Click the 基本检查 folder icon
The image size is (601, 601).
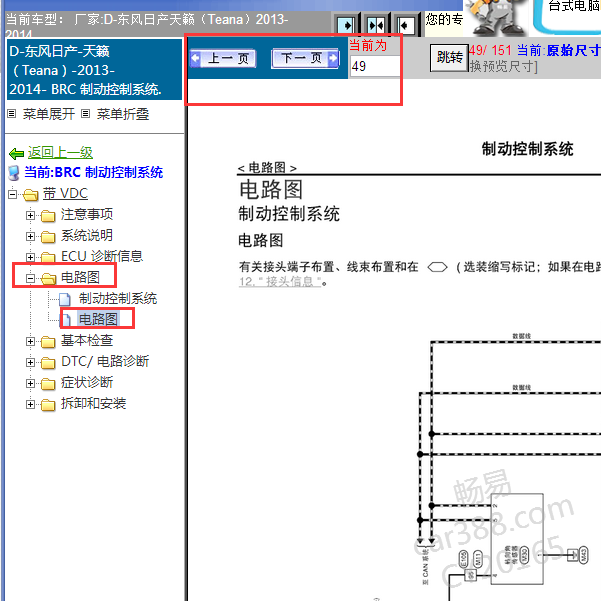tap(48, 342)
